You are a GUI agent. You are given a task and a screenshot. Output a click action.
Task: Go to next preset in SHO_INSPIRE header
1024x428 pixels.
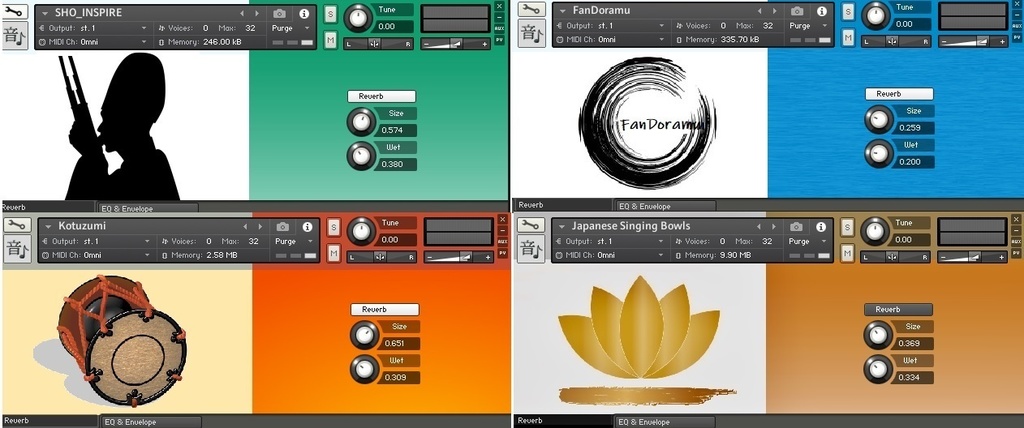pyautogui.click(x=257, y=13)
